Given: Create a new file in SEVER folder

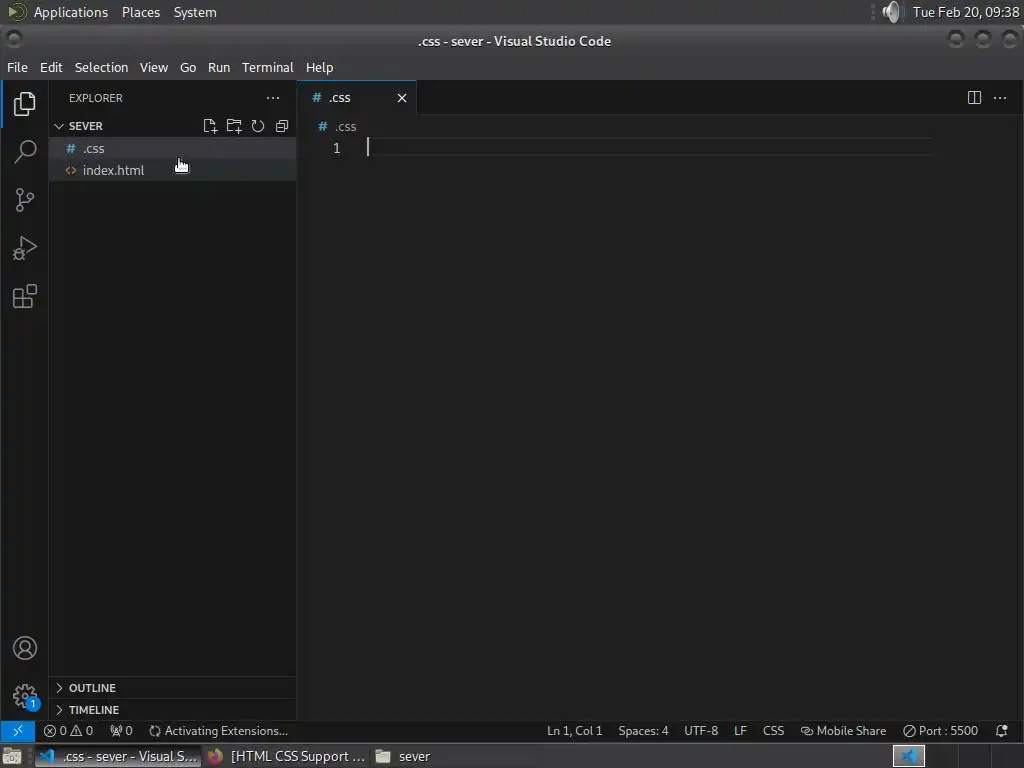Looking at the screenshot, I should click(x=210, y=126).
